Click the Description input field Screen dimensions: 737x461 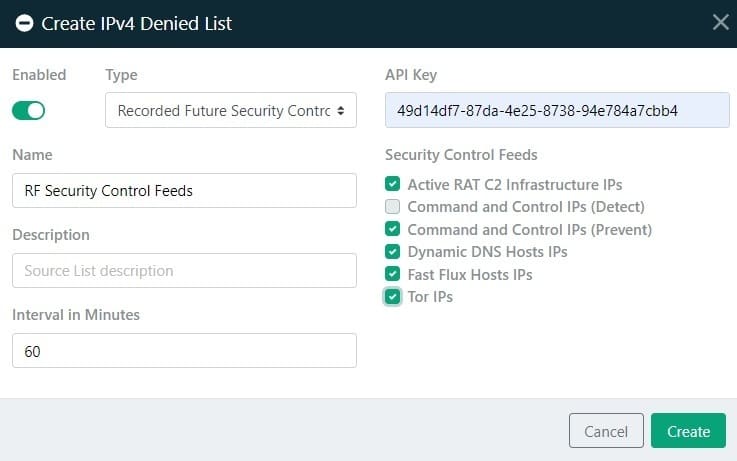tap(184, 271)
